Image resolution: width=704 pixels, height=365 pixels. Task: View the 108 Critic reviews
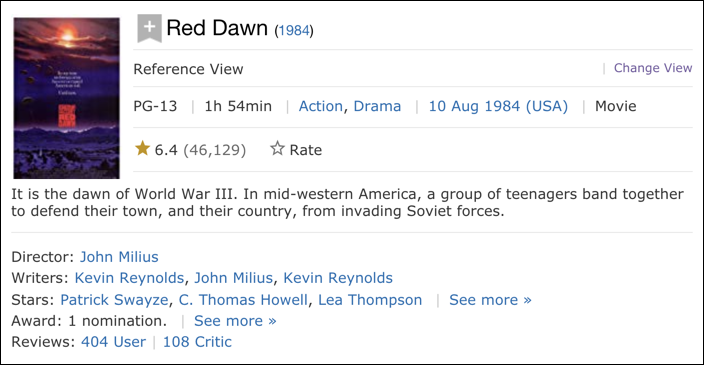point(197,342)
